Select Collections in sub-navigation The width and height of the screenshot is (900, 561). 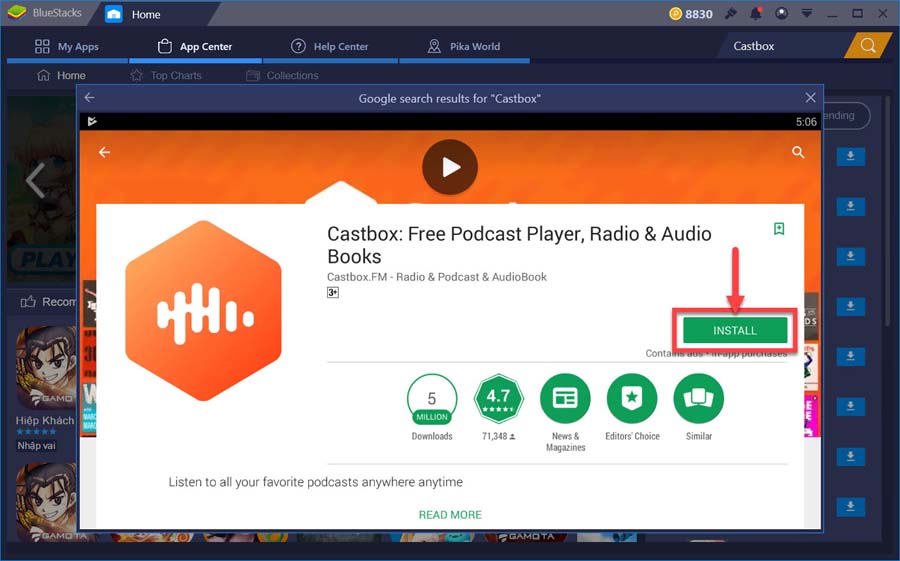282,75
